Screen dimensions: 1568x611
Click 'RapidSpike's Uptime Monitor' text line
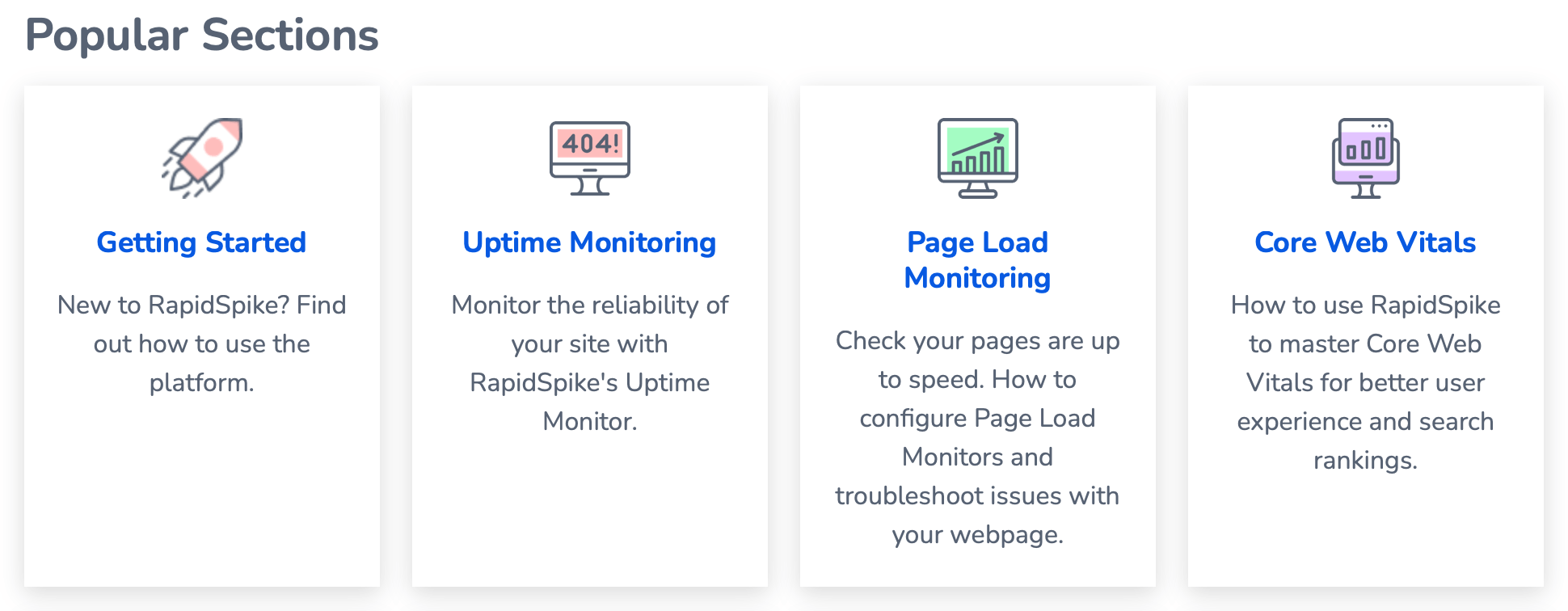coord(590,402)
